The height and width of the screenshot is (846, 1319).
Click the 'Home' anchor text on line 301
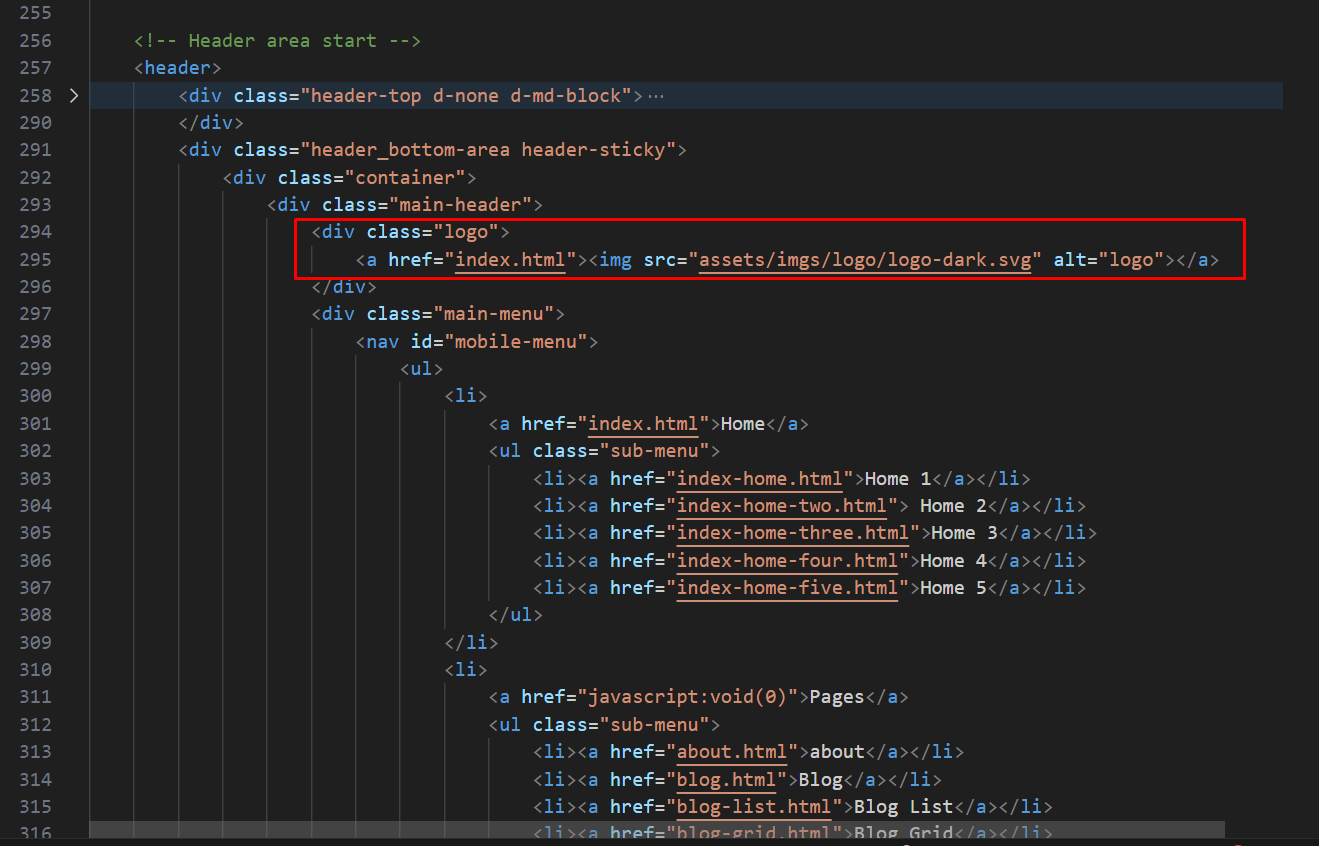pos(743,424)
